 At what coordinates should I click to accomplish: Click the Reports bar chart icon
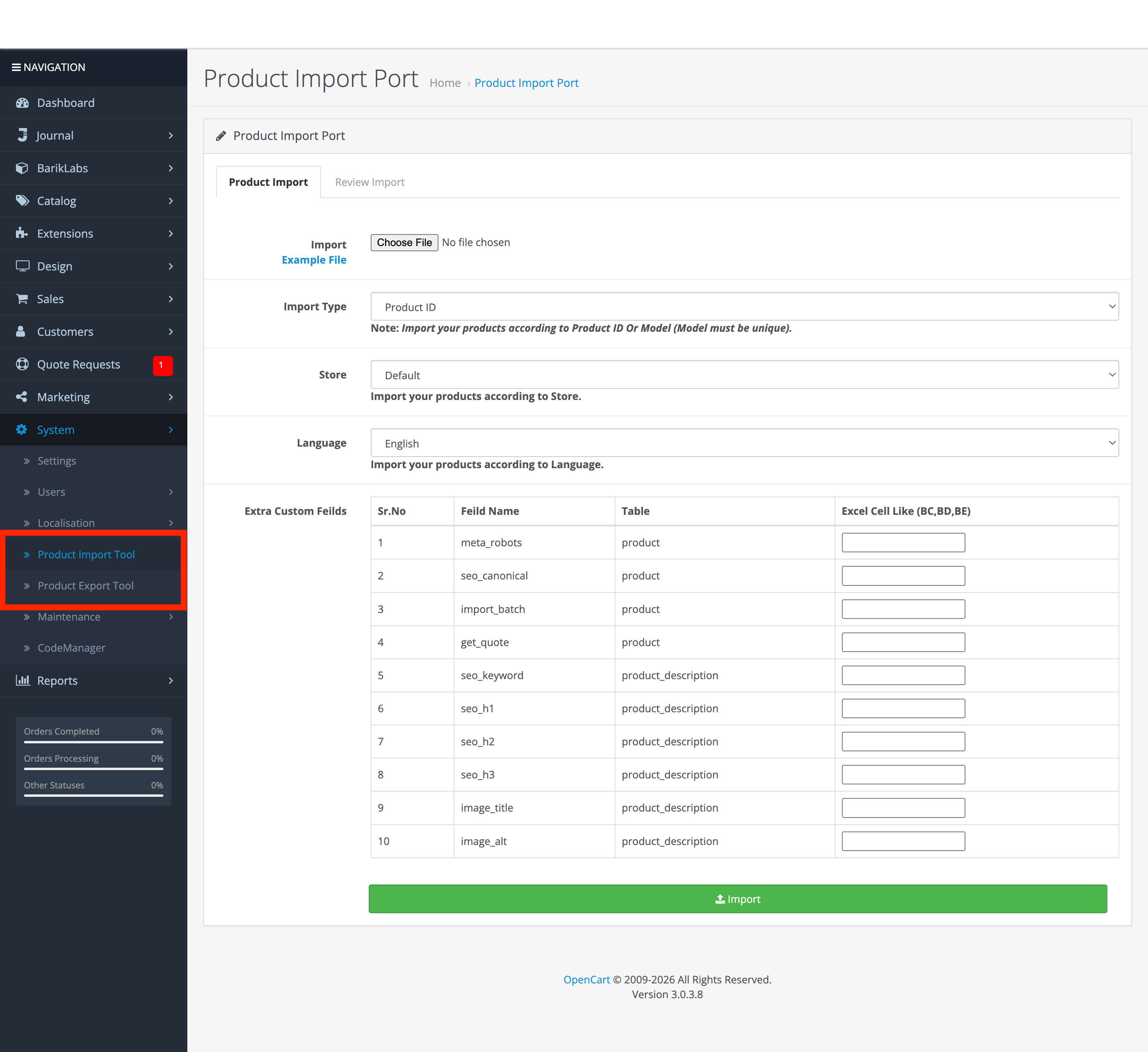22,680
